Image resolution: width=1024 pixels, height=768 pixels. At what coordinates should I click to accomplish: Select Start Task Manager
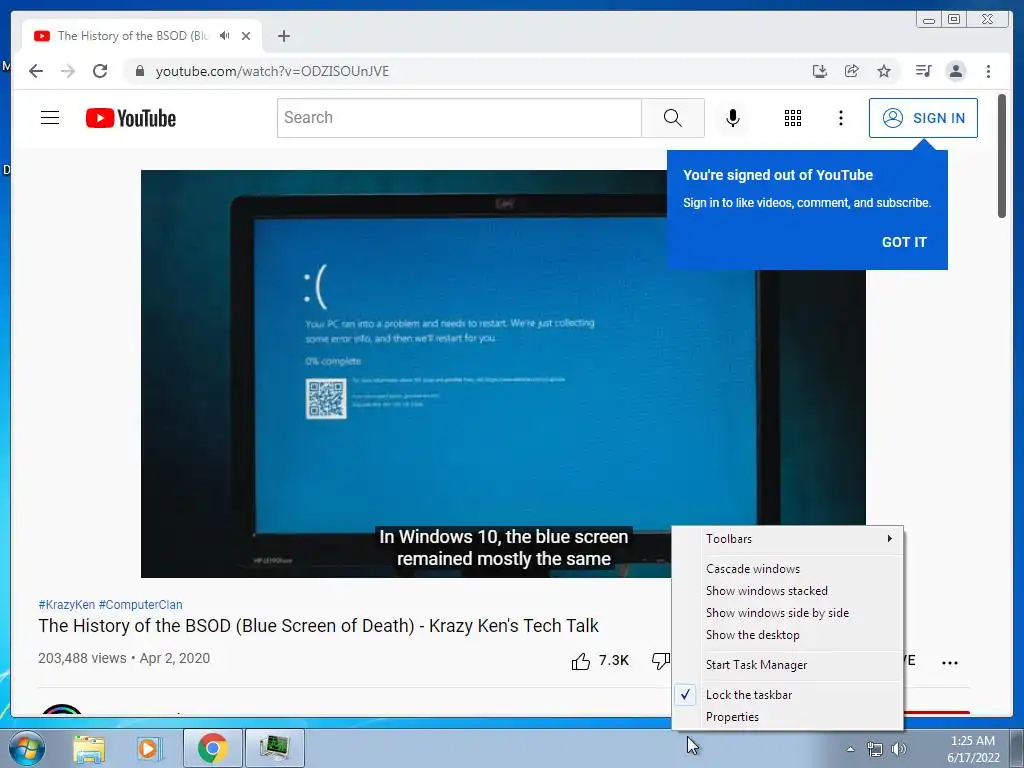point(788,665)
